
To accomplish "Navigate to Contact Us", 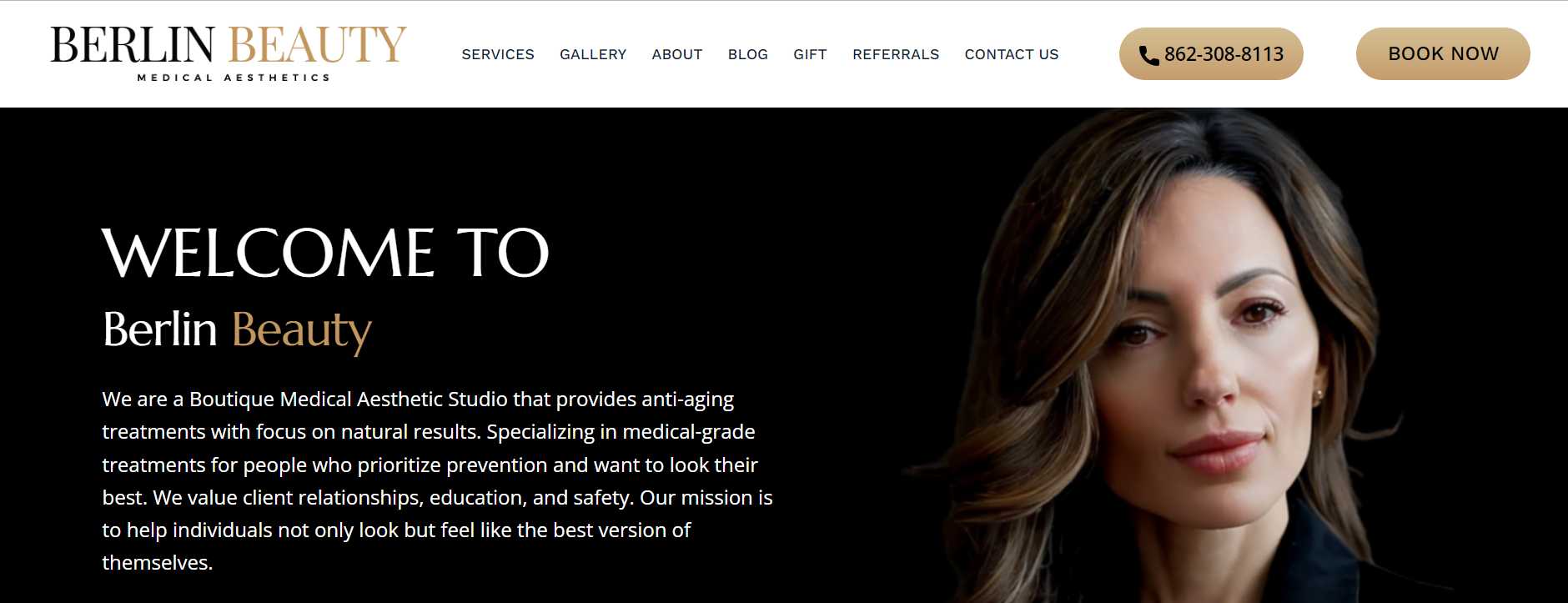I will [x=1012, y=54].
